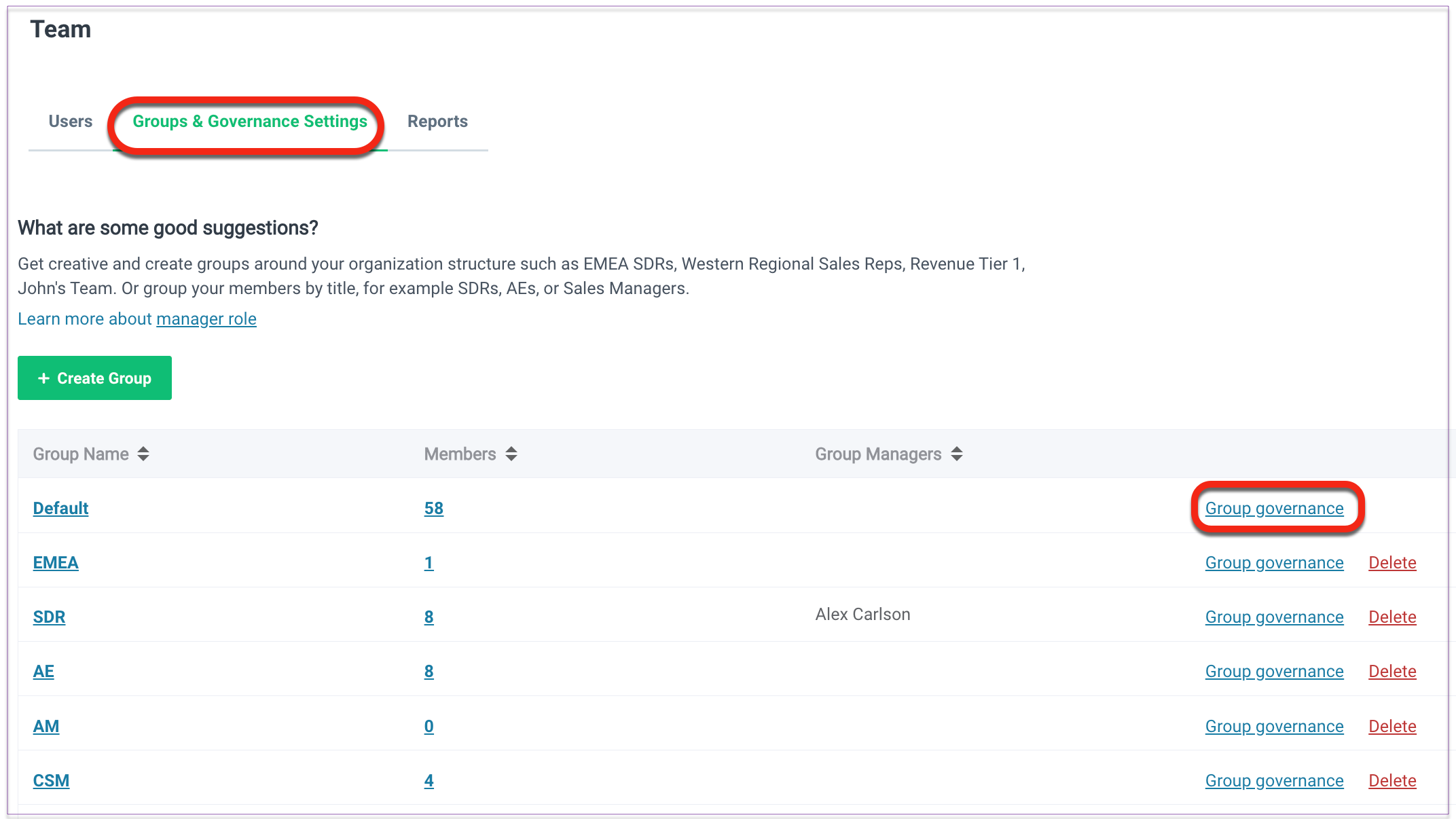Select Groups & Governance Settings tab
1456x819 pixels.
[x=249, y=122]
